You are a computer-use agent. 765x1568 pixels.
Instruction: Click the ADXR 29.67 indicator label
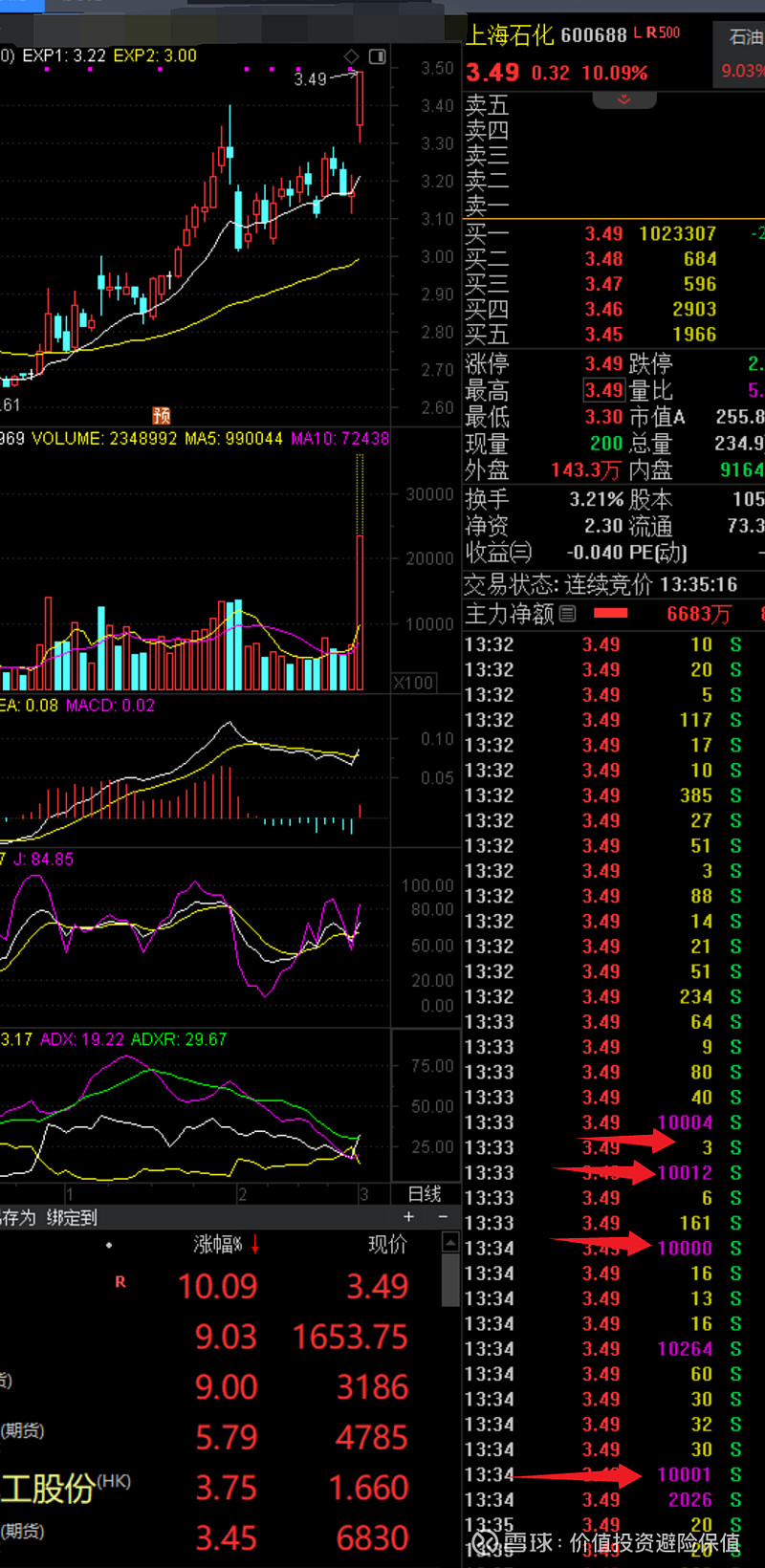tap(179, 1039)
